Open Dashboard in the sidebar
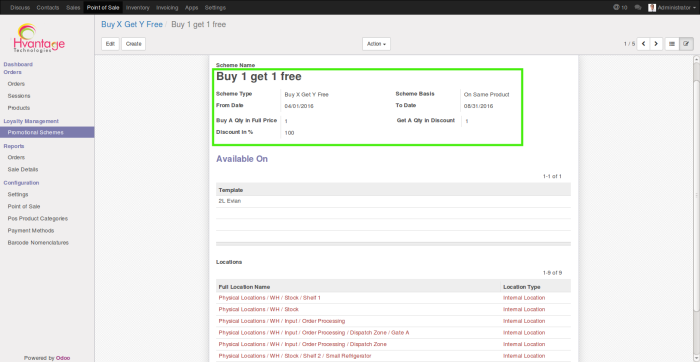 click(x=18, y=64)
